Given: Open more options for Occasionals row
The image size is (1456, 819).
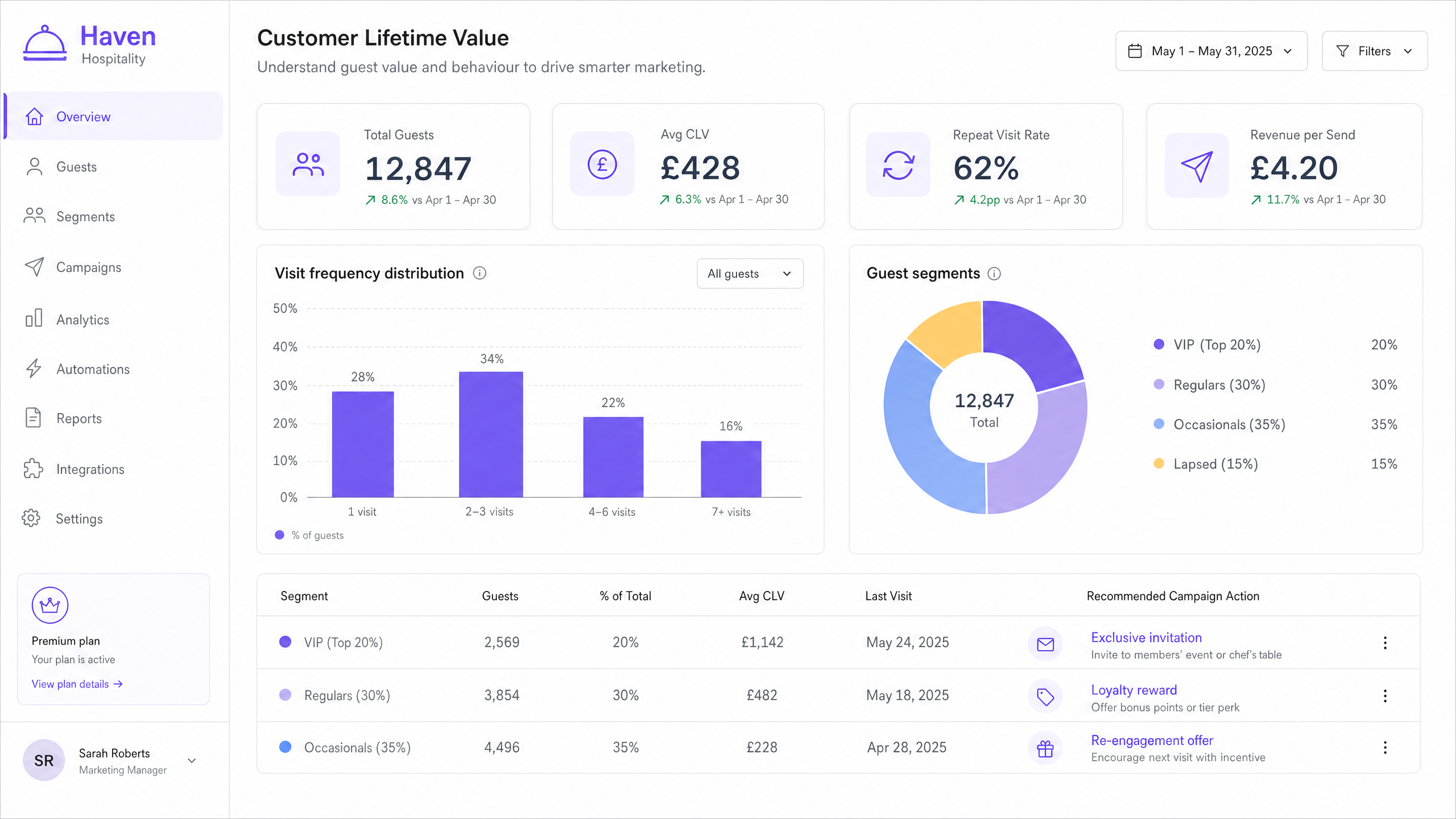Looking at the screenshot, I should tap(1385, 747).
